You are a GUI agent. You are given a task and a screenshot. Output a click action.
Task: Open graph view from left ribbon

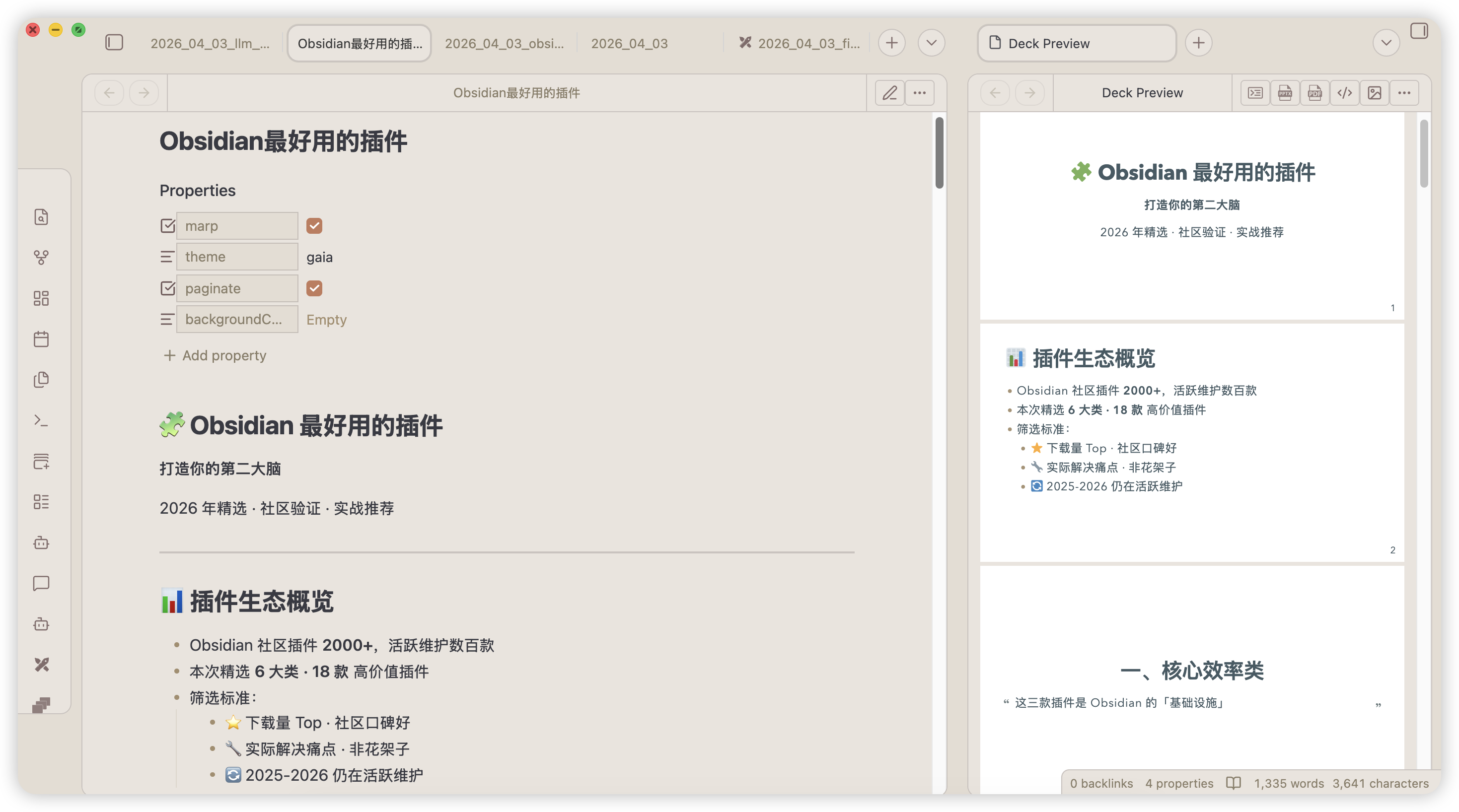coord(41,258)
